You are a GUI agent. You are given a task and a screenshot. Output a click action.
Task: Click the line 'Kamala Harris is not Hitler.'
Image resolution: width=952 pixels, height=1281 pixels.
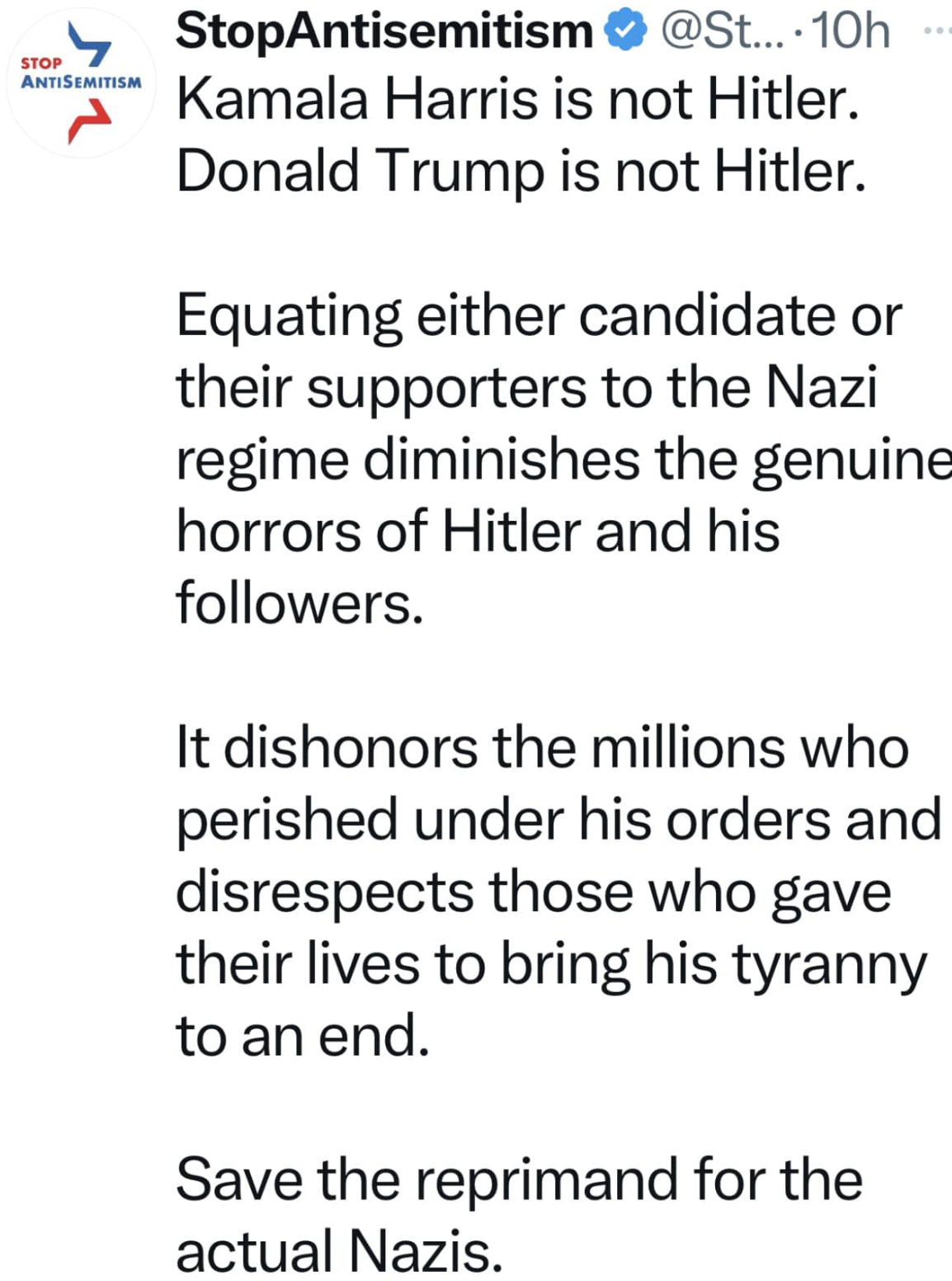[x=519, y=101]
